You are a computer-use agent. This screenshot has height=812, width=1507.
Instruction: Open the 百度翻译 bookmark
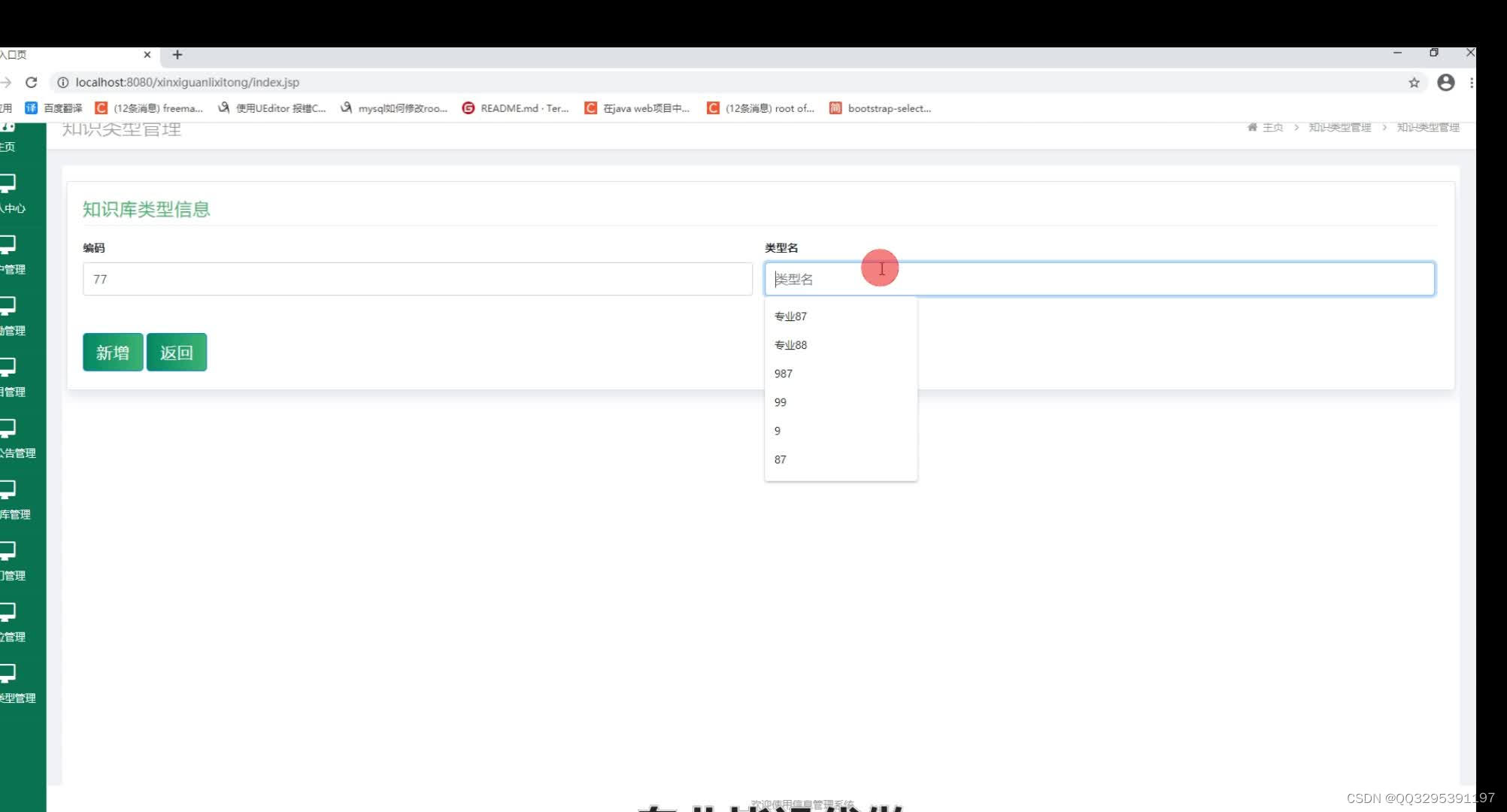pyautogui.click(x=53, y=108)
